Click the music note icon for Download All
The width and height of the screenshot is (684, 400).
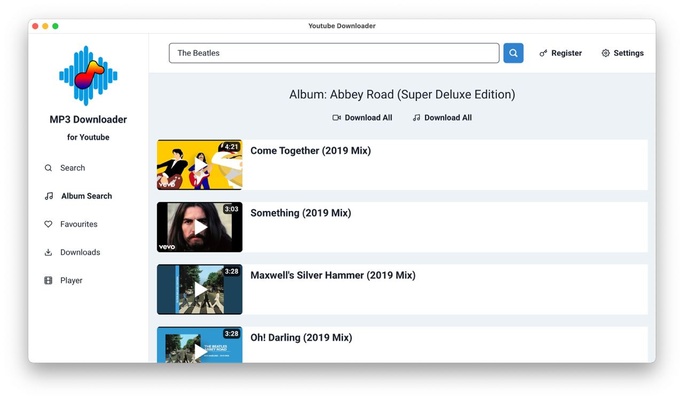417,118
